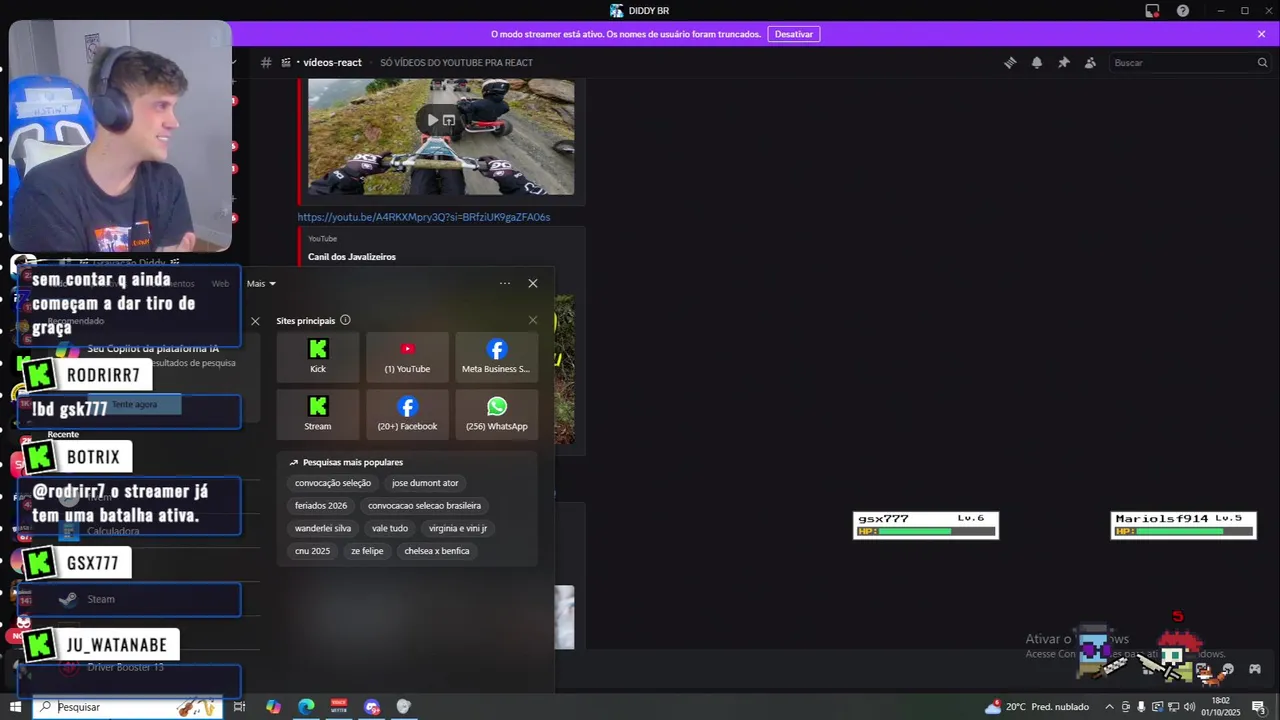Viewport: 1280px width, 720px height.
Task: Select chelsea x benfica popular search
Action: [x=437, y=551]
